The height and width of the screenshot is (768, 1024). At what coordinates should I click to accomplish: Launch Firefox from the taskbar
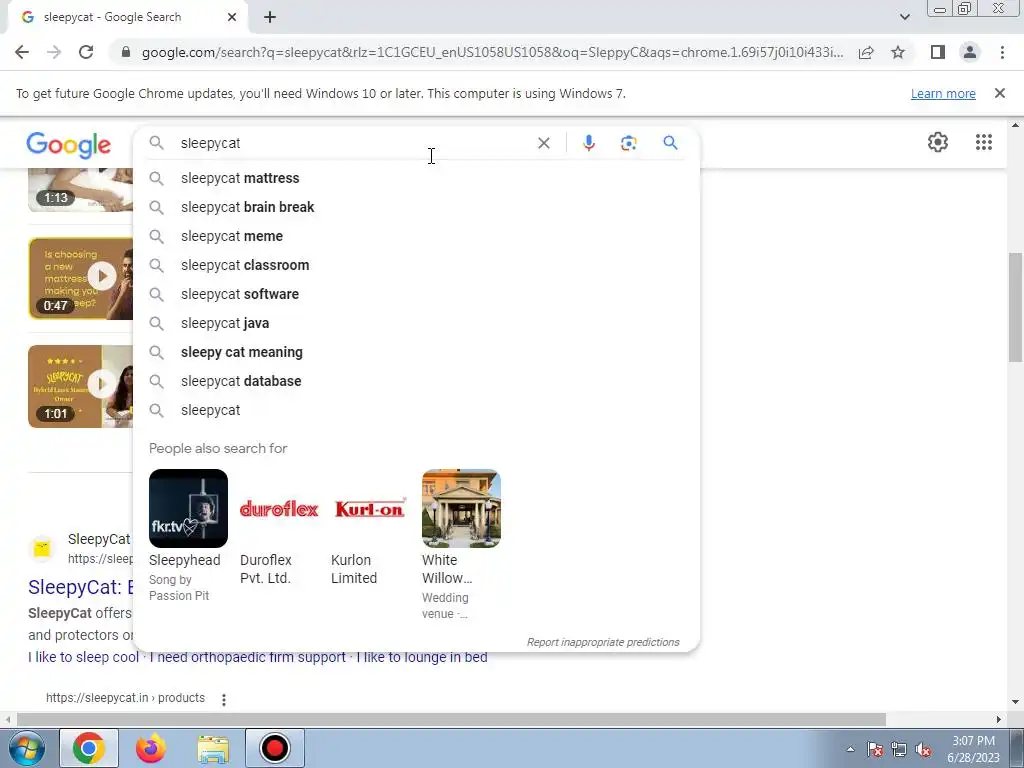click(151, 748)
